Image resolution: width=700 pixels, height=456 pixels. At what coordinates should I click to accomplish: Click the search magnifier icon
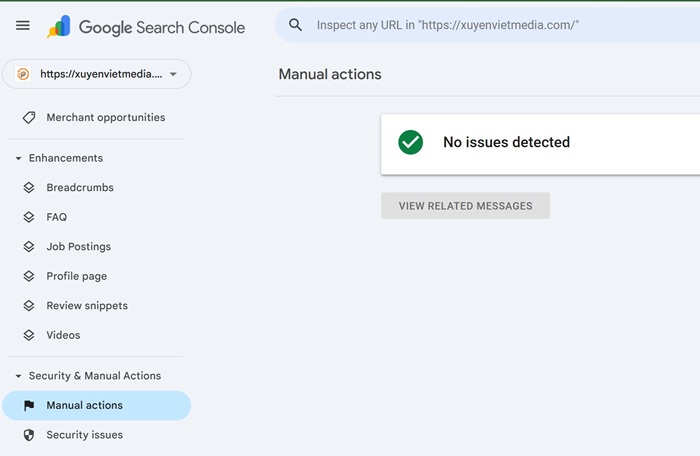[x=296, y=25]
